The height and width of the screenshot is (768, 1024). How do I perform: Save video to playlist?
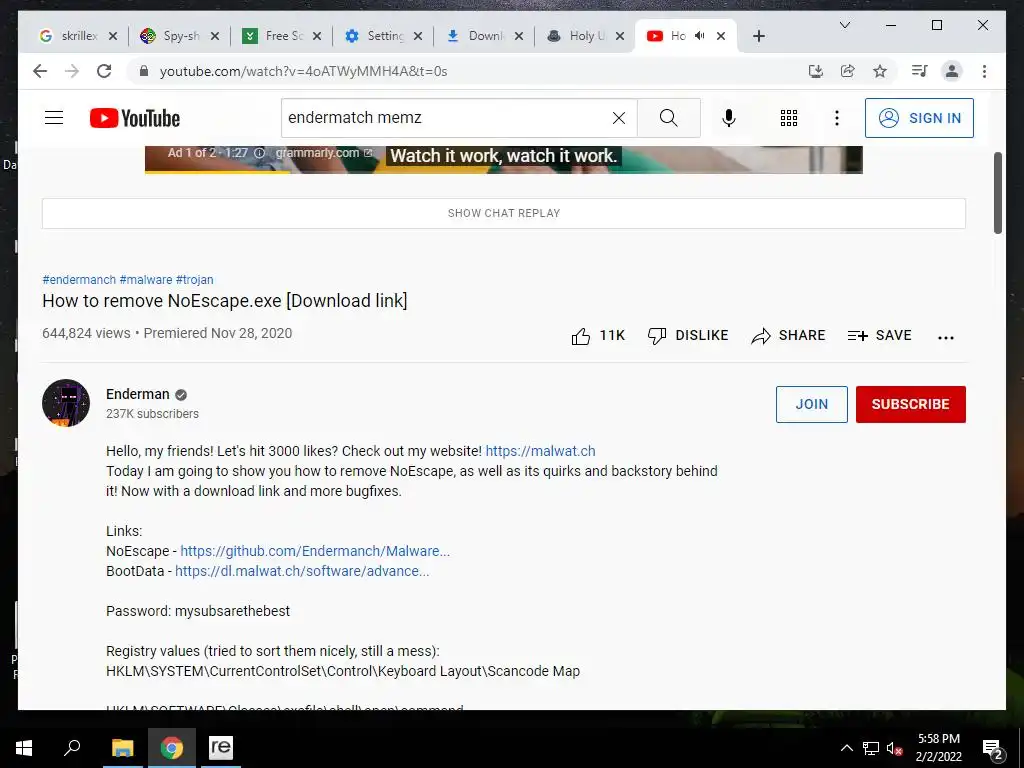tap(879, 336)
